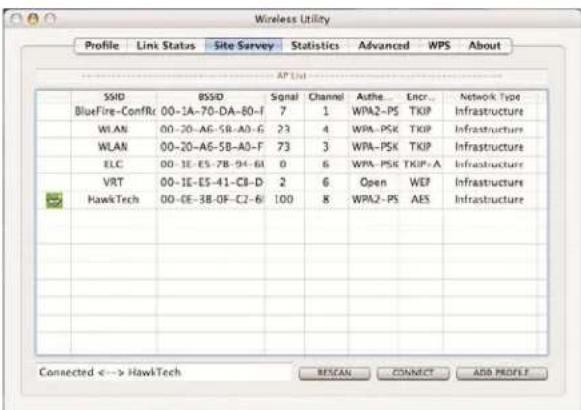
Task: Sort by the SSID column header
Action: click(x=114, y=97)
